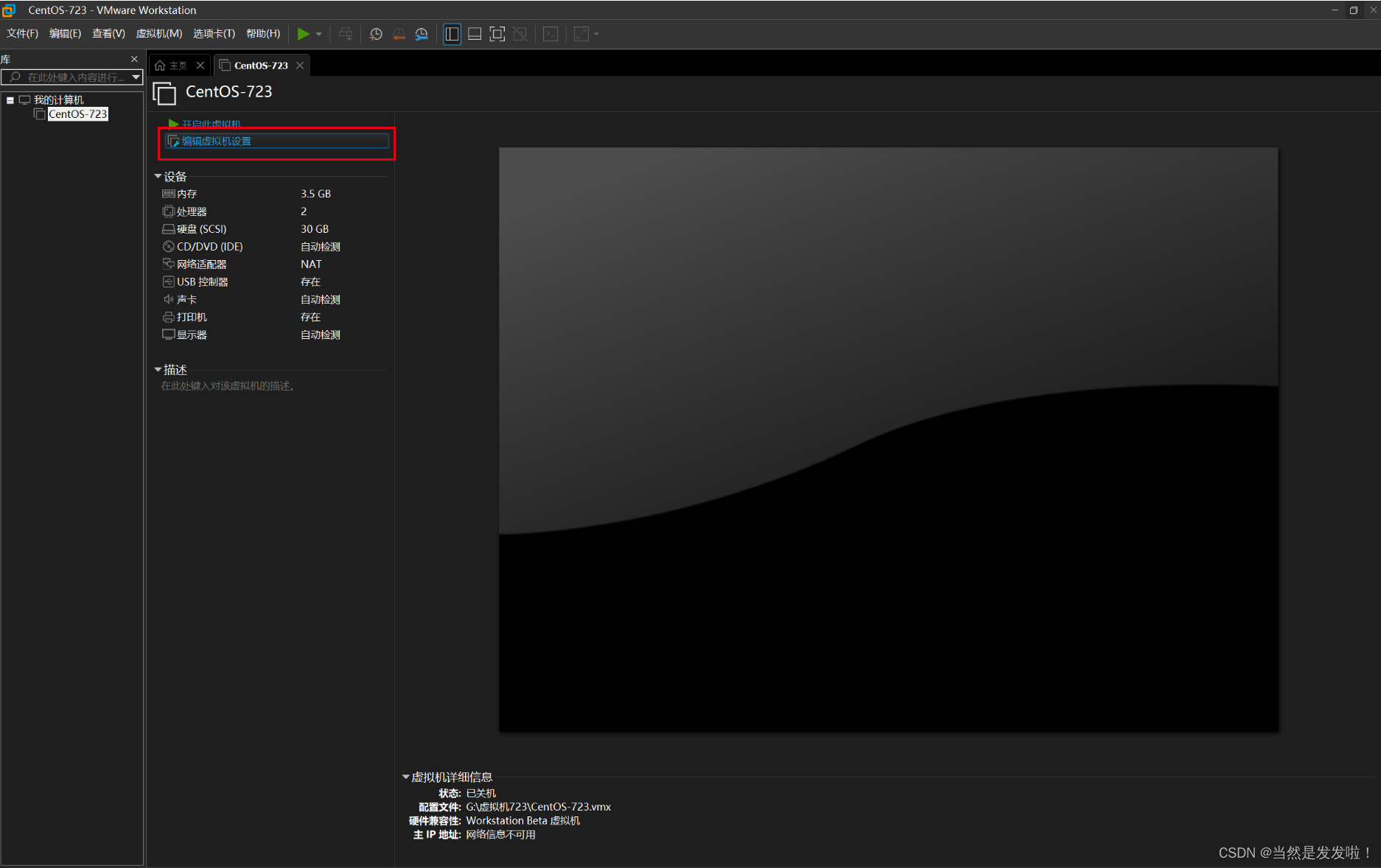Collapse the 描述 section
This screenshot has width=1381, height=868.
point(158,369)
